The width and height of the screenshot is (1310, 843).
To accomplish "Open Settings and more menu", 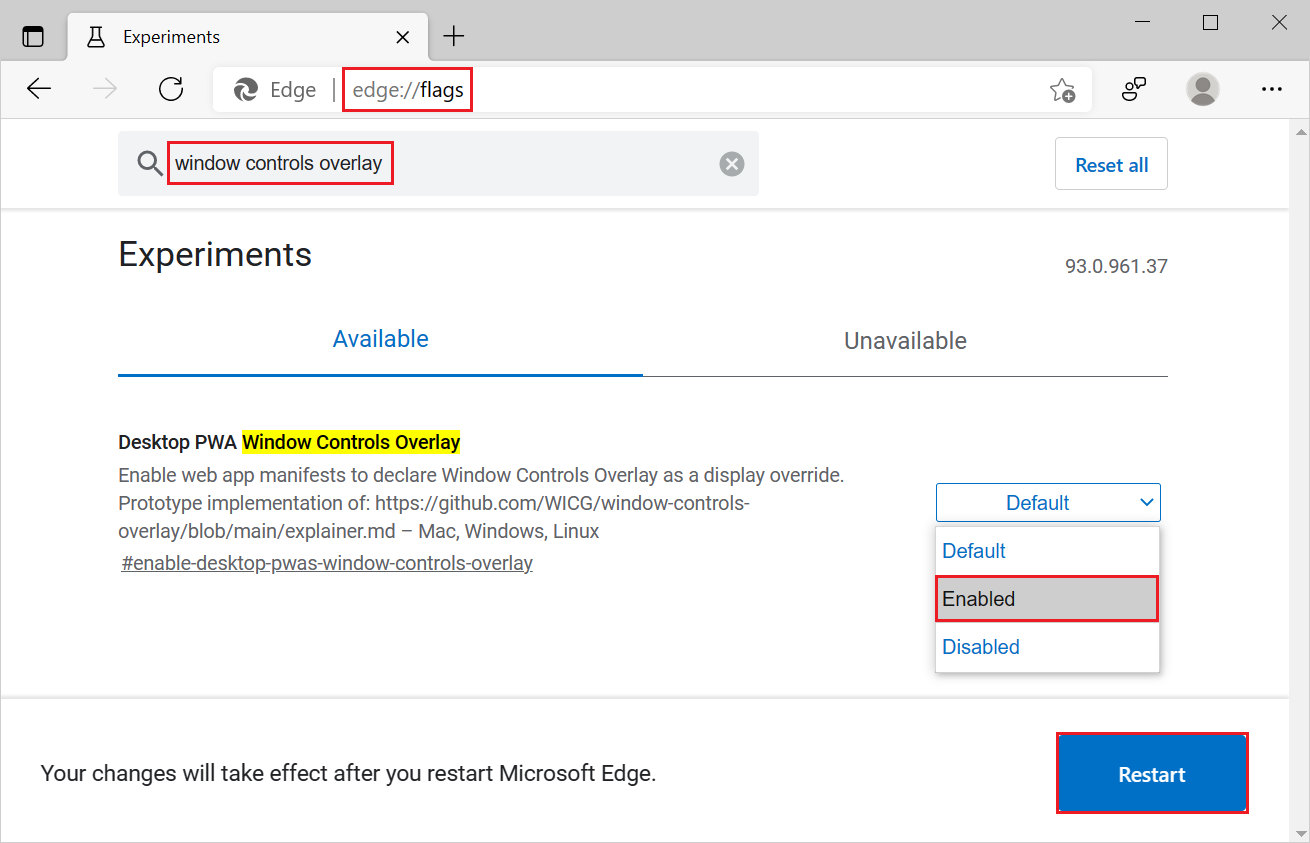I will [1271, 89].
